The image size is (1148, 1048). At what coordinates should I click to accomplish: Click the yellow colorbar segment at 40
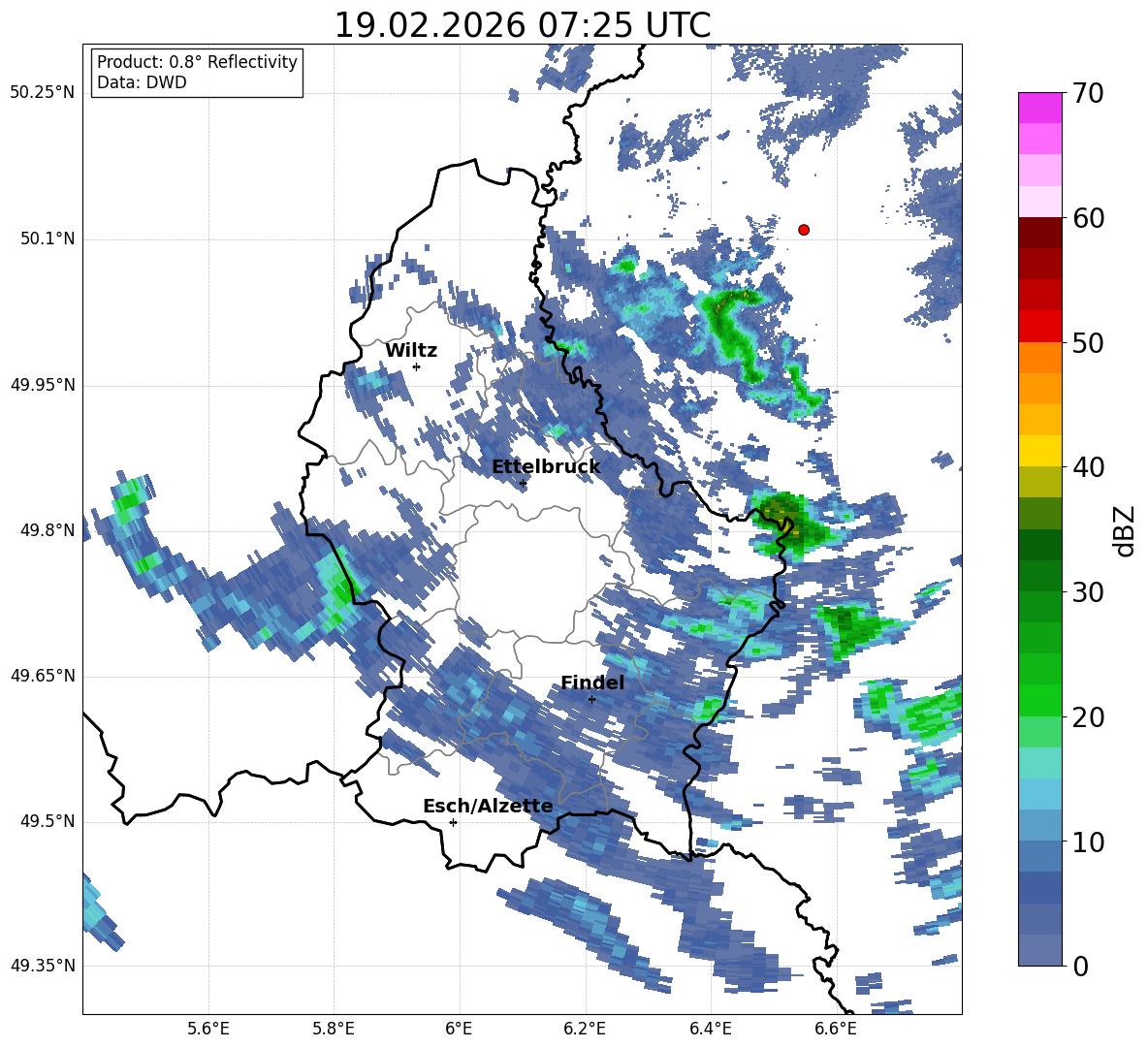tap(1039, 451)
